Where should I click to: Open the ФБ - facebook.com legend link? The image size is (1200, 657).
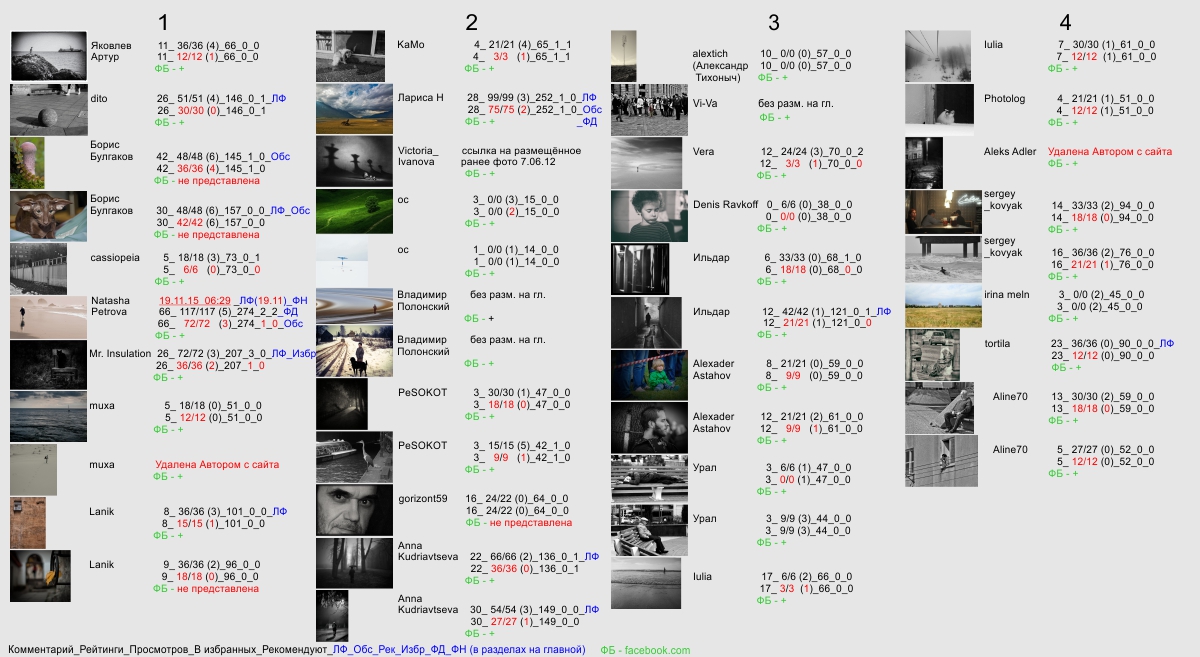[645, 650]
